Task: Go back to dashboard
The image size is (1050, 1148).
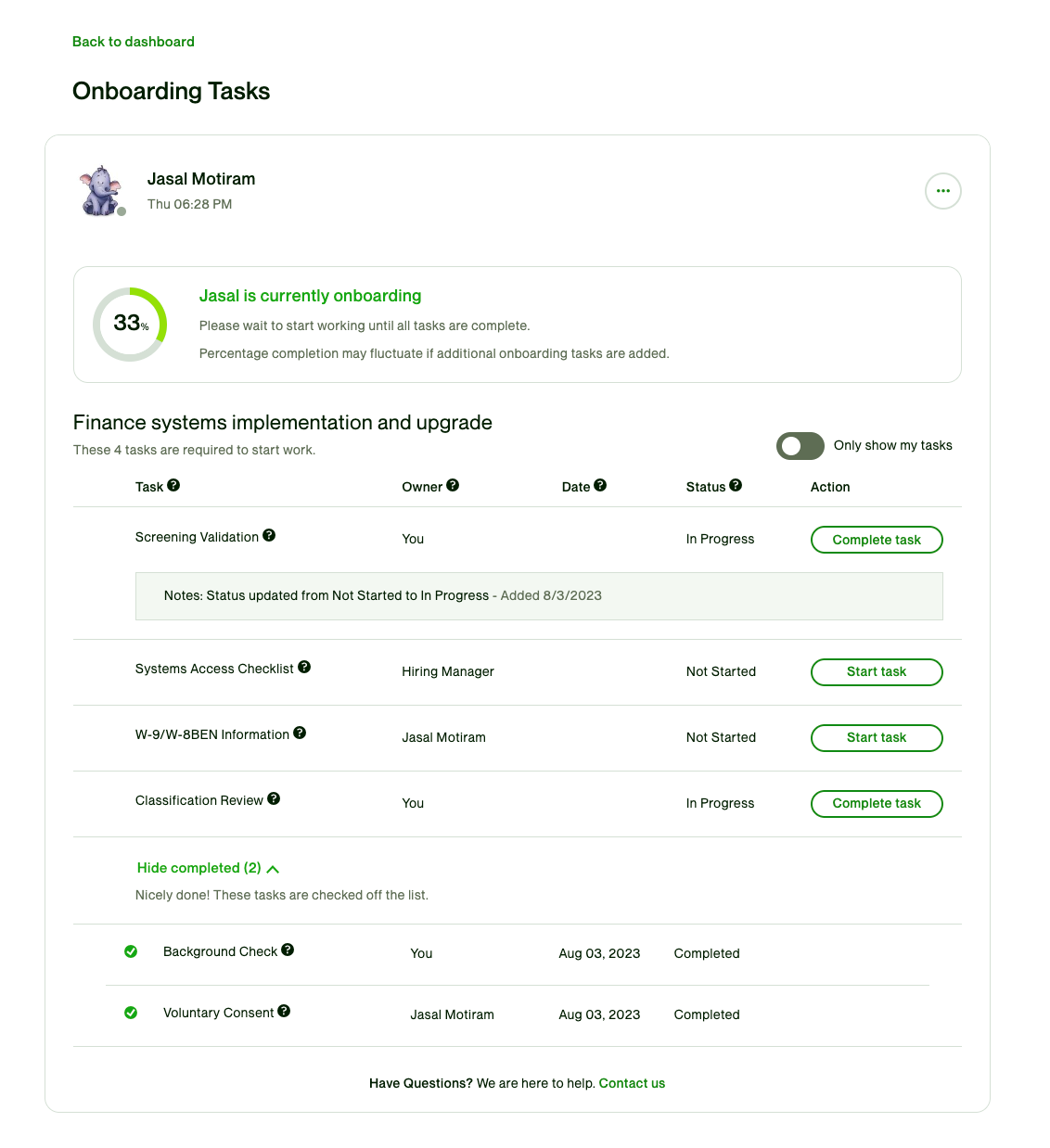Action: tap(134, 42)
